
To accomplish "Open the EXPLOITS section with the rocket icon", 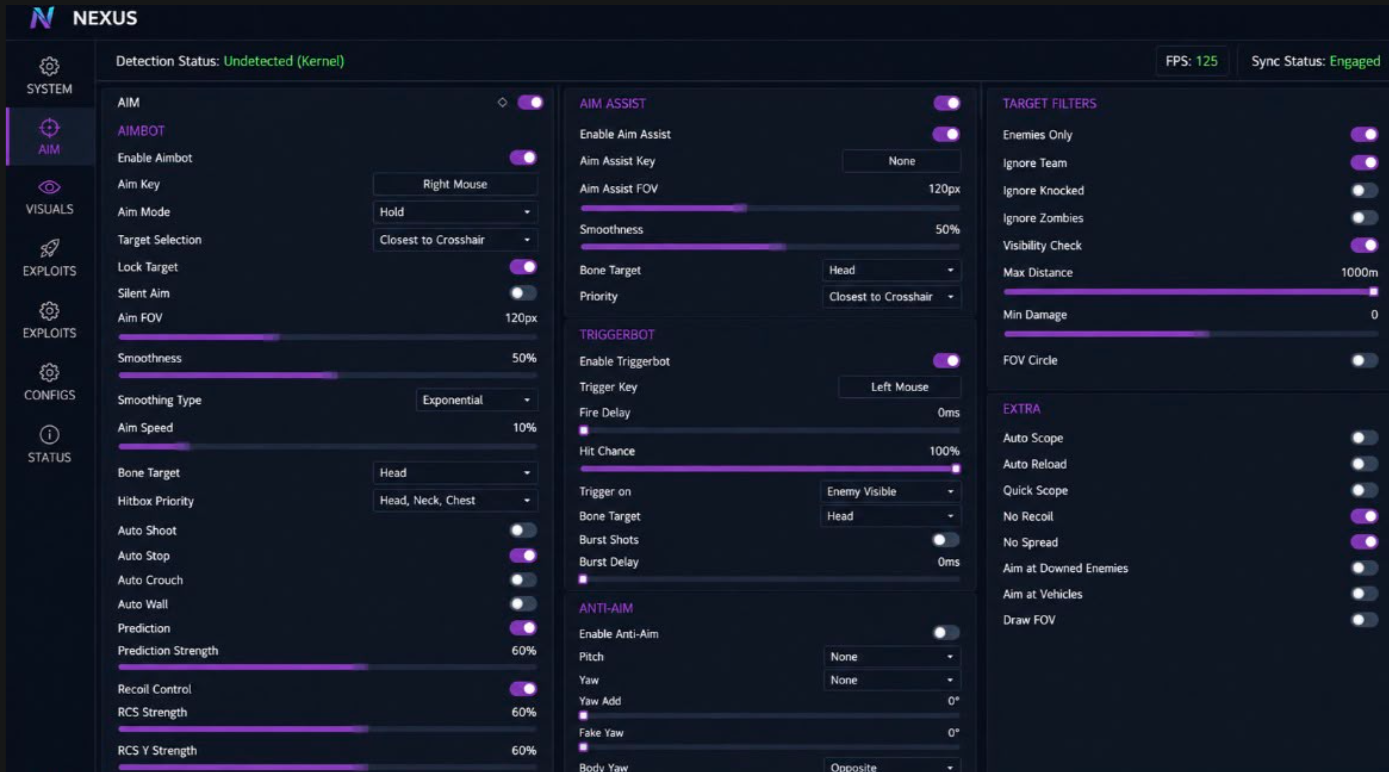I will point(49,248).
